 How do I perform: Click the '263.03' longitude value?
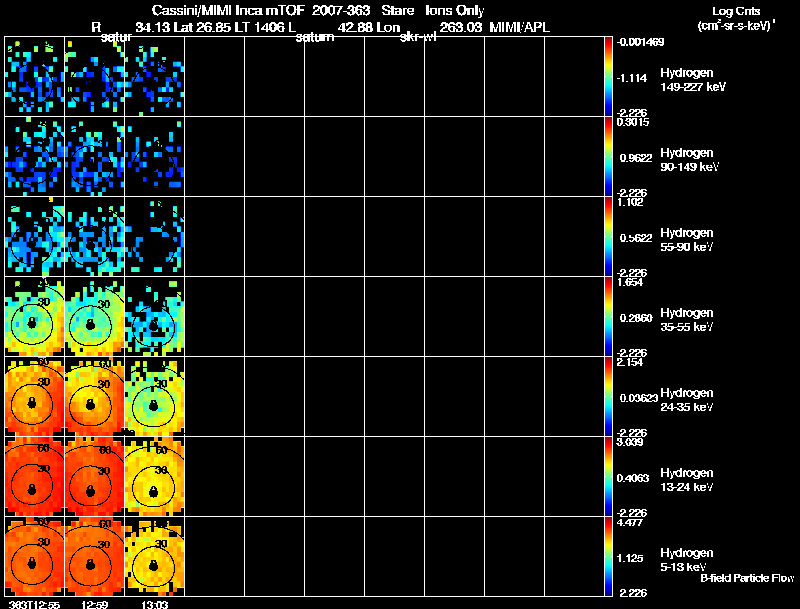pos(460,27)
